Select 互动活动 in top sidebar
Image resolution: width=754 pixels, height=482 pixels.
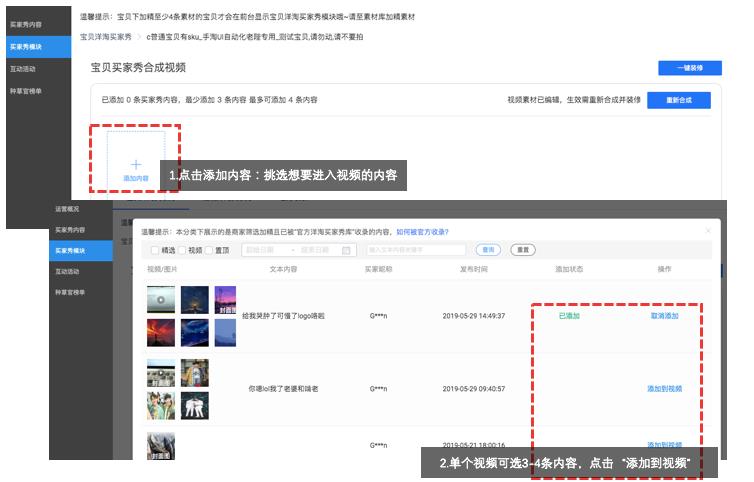point(24,69)
